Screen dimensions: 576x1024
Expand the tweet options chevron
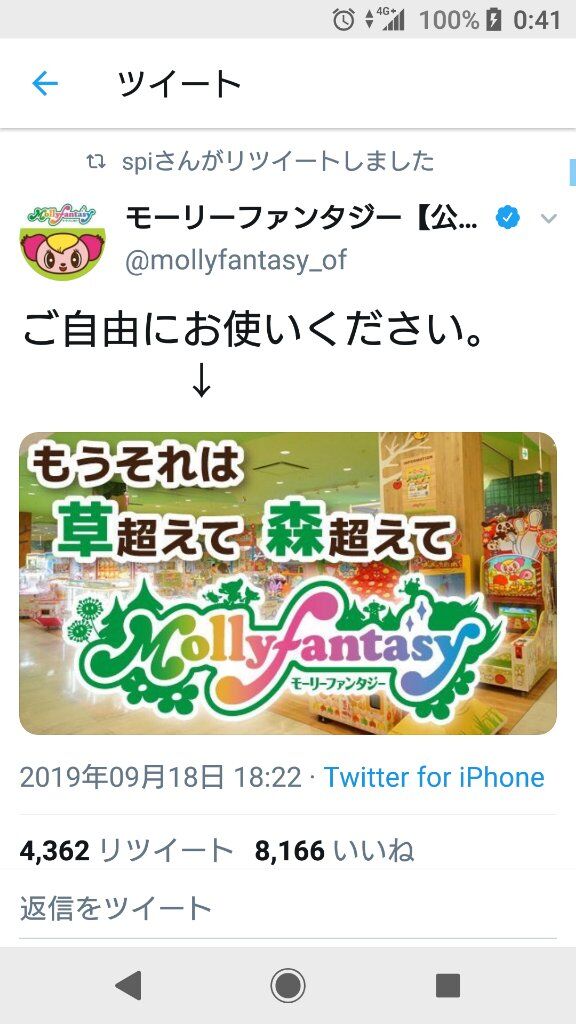549,219
